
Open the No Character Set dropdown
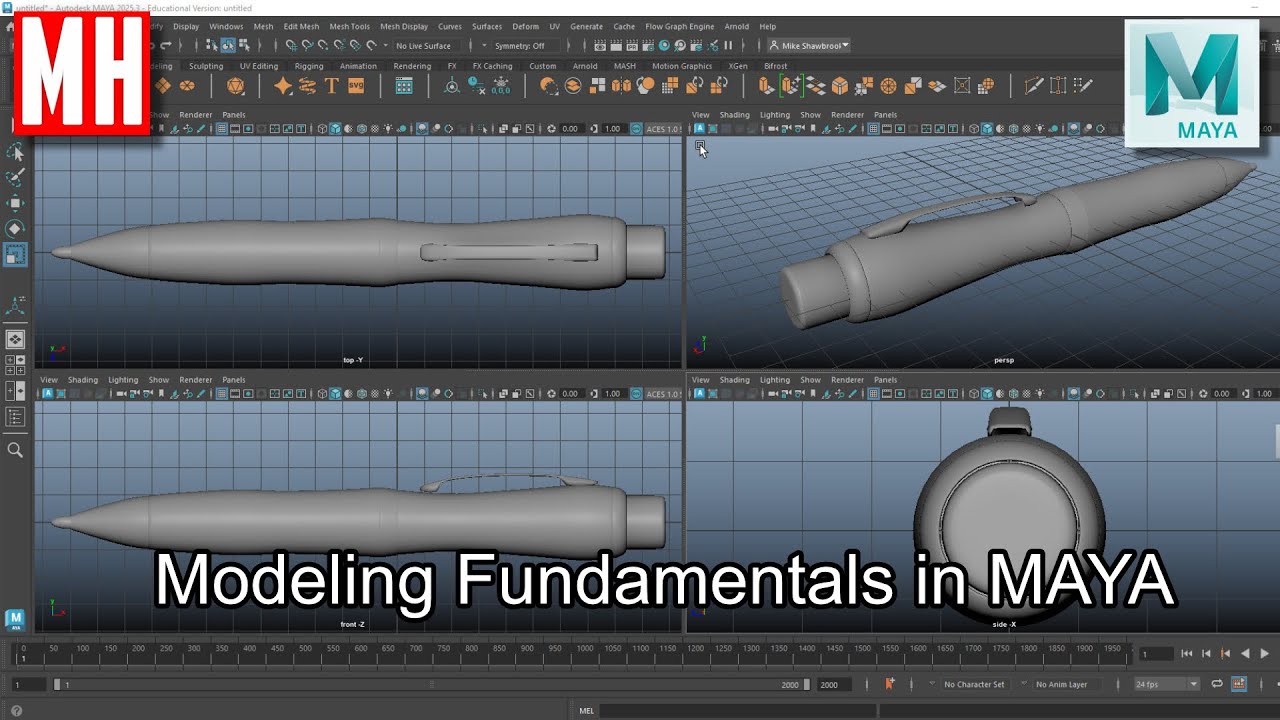tap(974, 684)
